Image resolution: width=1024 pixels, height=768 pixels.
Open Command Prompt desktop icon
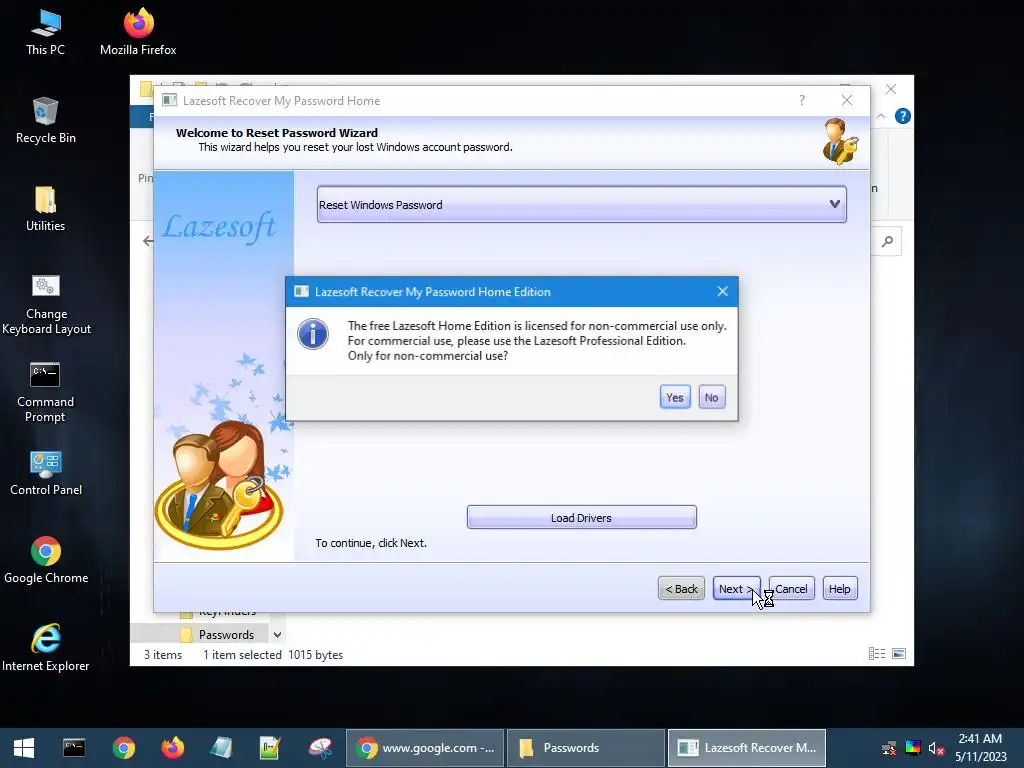point(45,393)
